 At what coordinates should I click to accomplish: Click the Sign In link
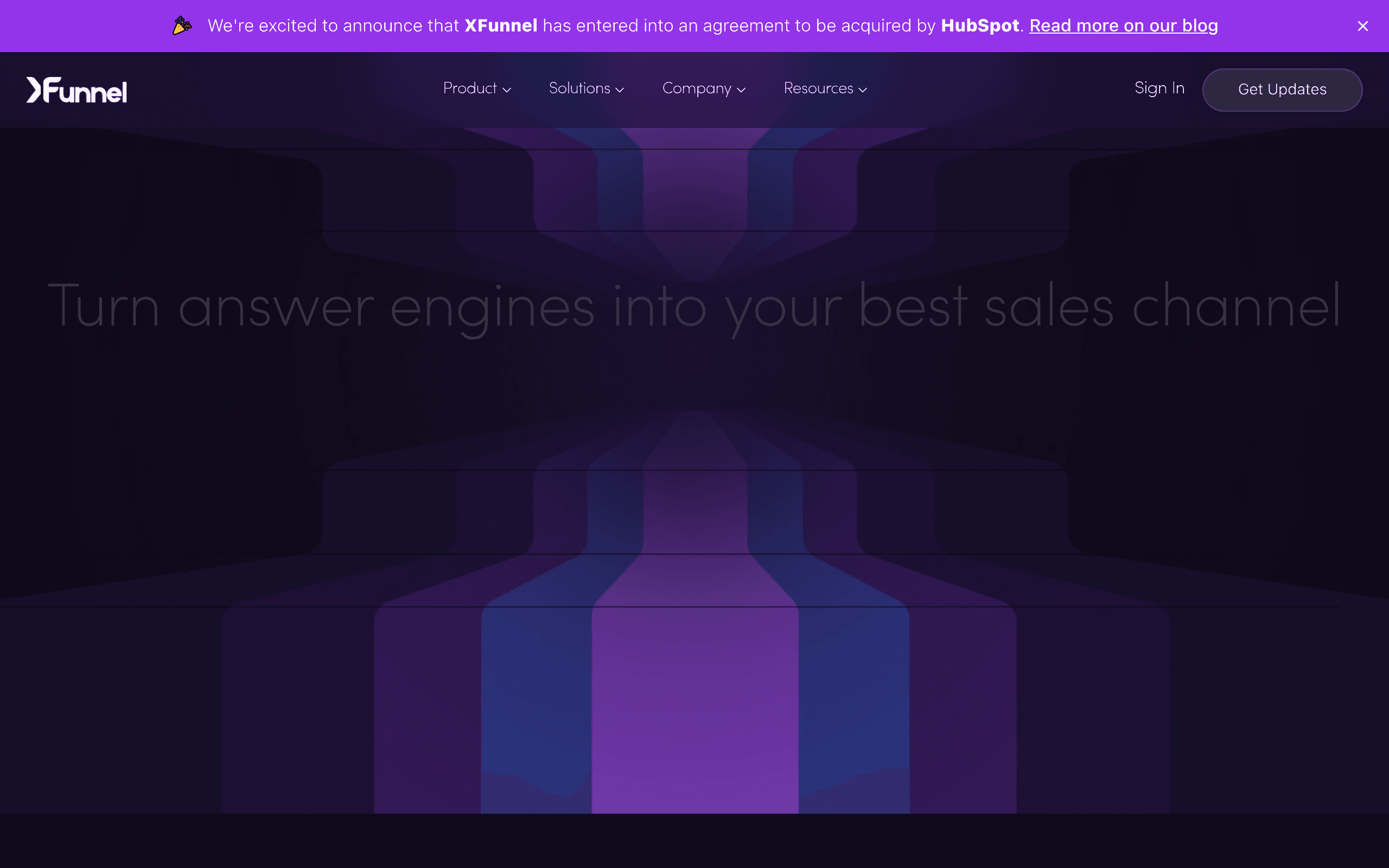tap(1159, 88)
